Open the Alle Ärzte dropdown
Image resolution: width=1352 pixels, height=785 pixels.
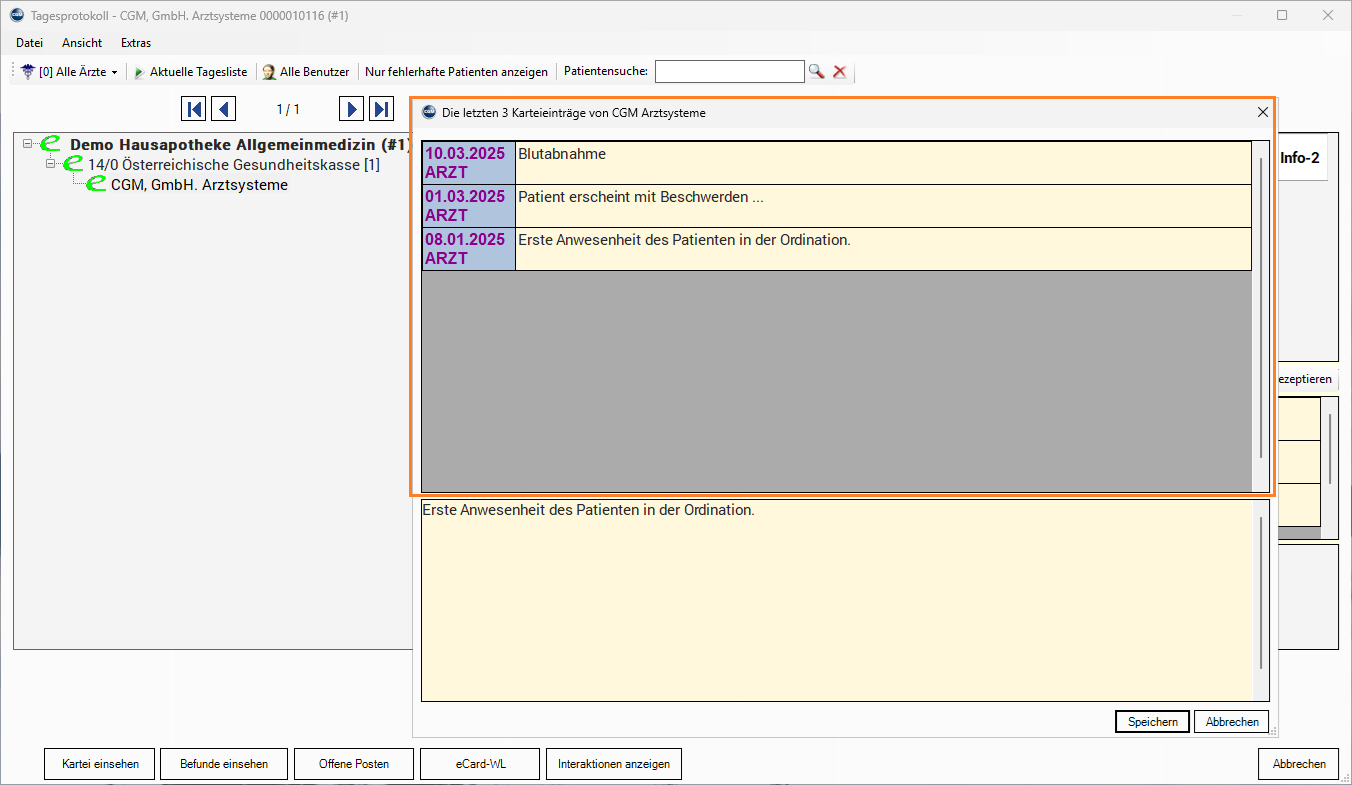coord(70,72)
